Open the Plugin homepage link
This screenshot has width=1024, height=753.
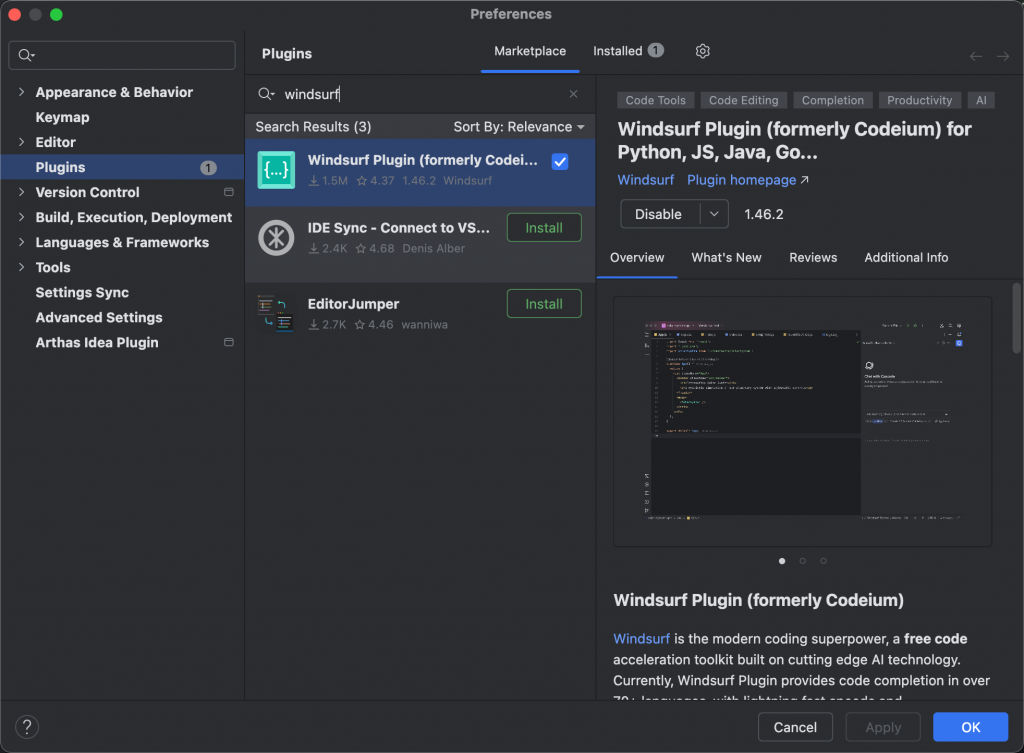tap(747, 180)
